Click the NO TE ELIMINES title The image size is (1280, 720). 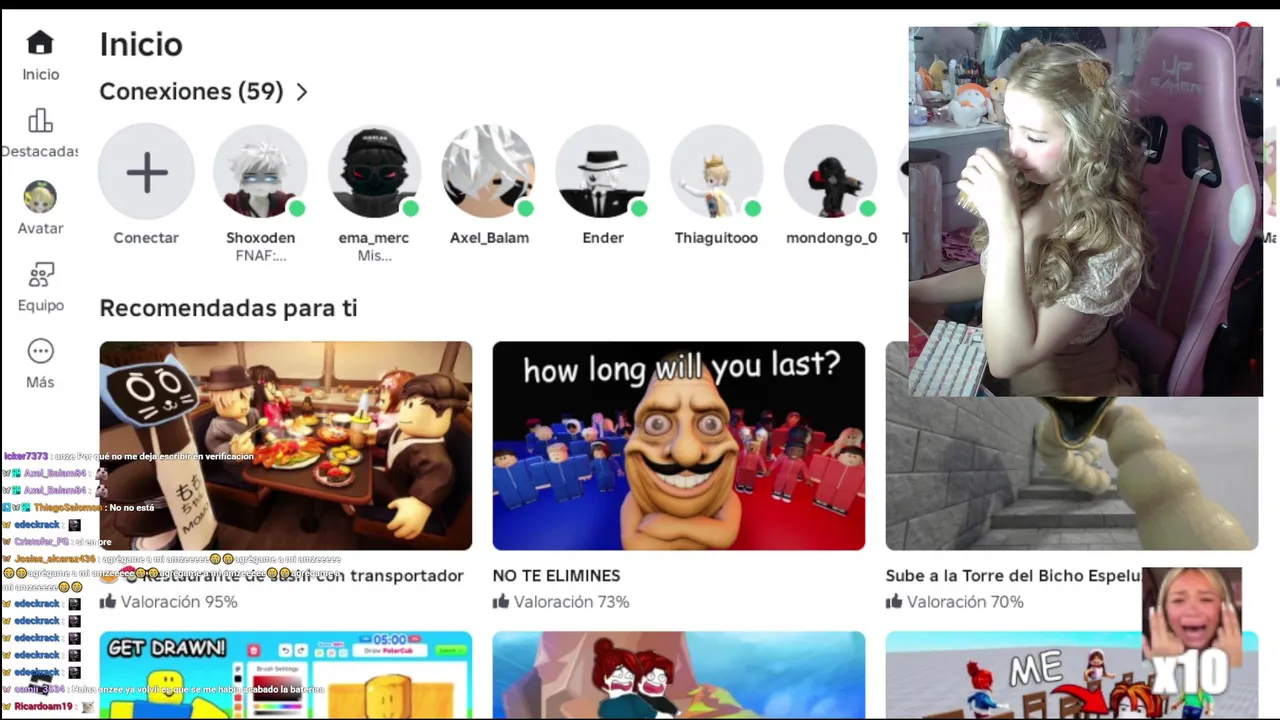point(556,576)
